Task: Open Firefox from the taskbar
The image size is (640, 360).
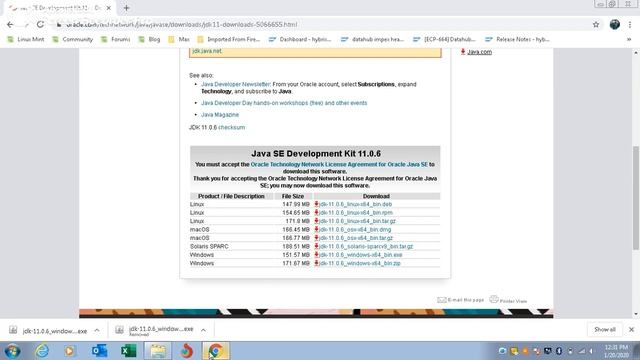Action: coord(187,351)
